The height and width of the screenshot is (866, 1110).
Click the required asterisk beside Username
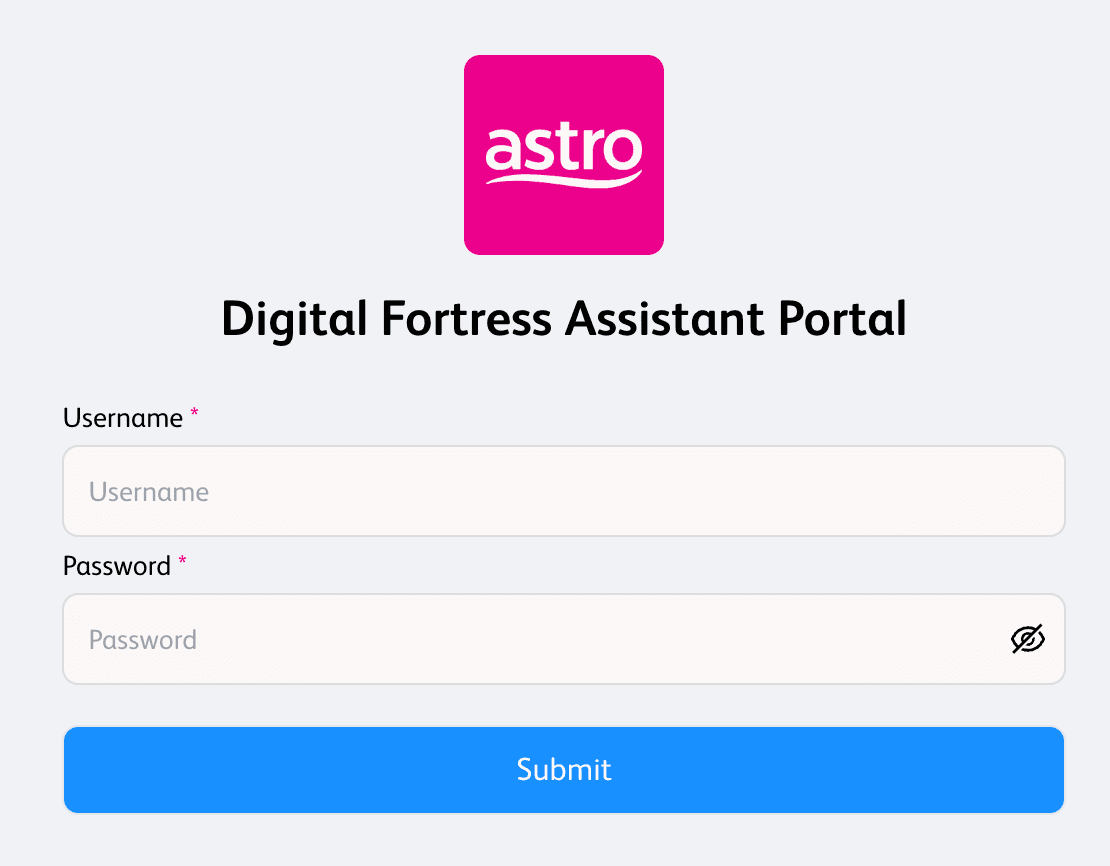pyautogui.click(x=193, y=414)
